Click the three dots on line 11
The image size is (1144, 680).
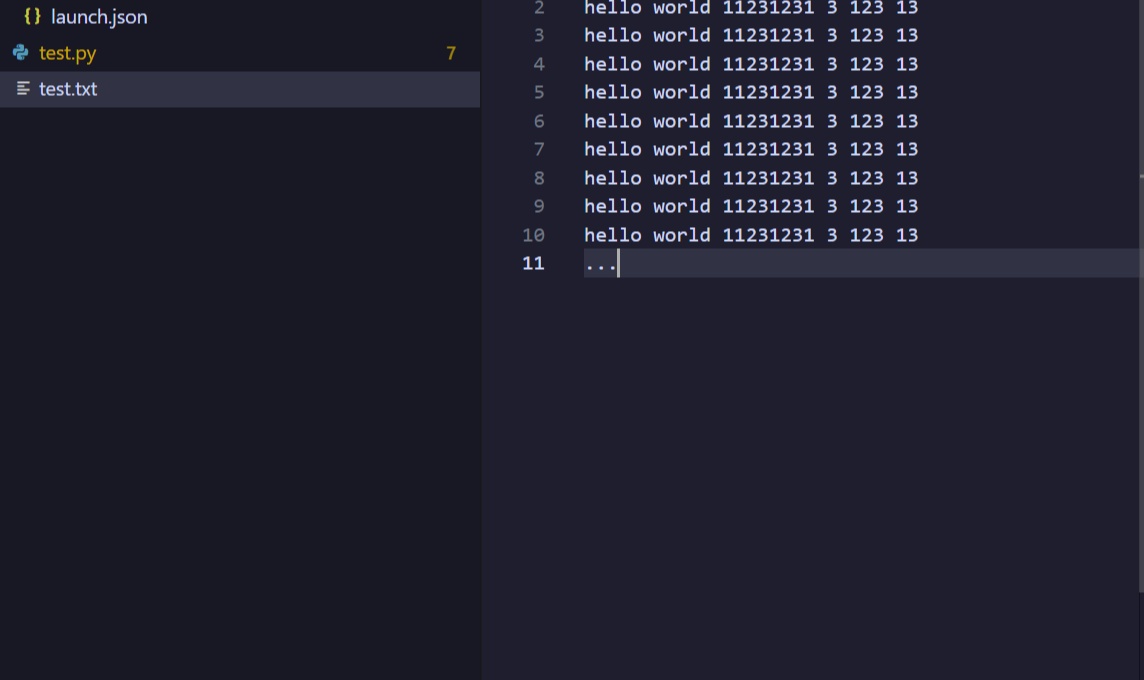[x=600, y=267]
